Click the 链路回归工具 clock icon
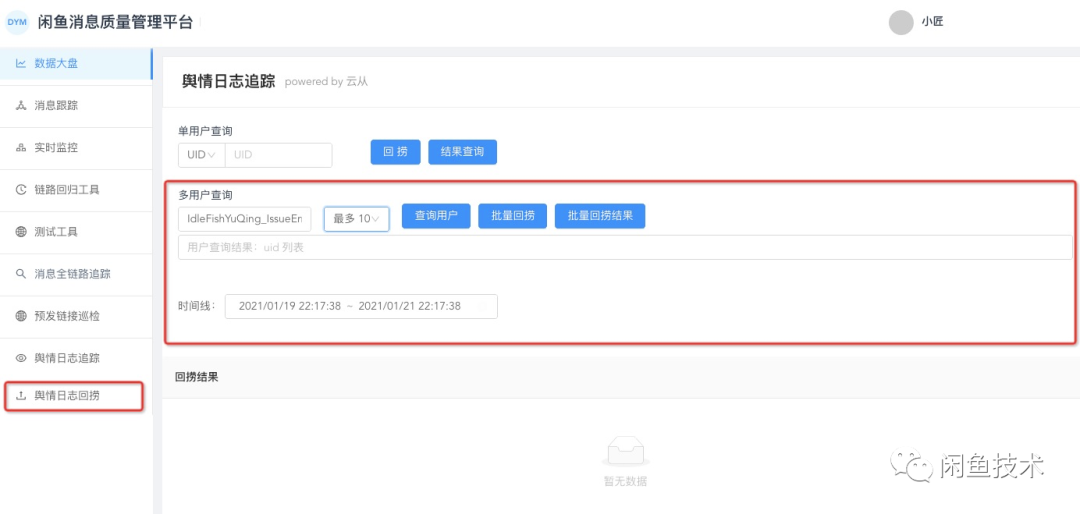The width and height of the screenshot is (1080, 514). (21, 189)
